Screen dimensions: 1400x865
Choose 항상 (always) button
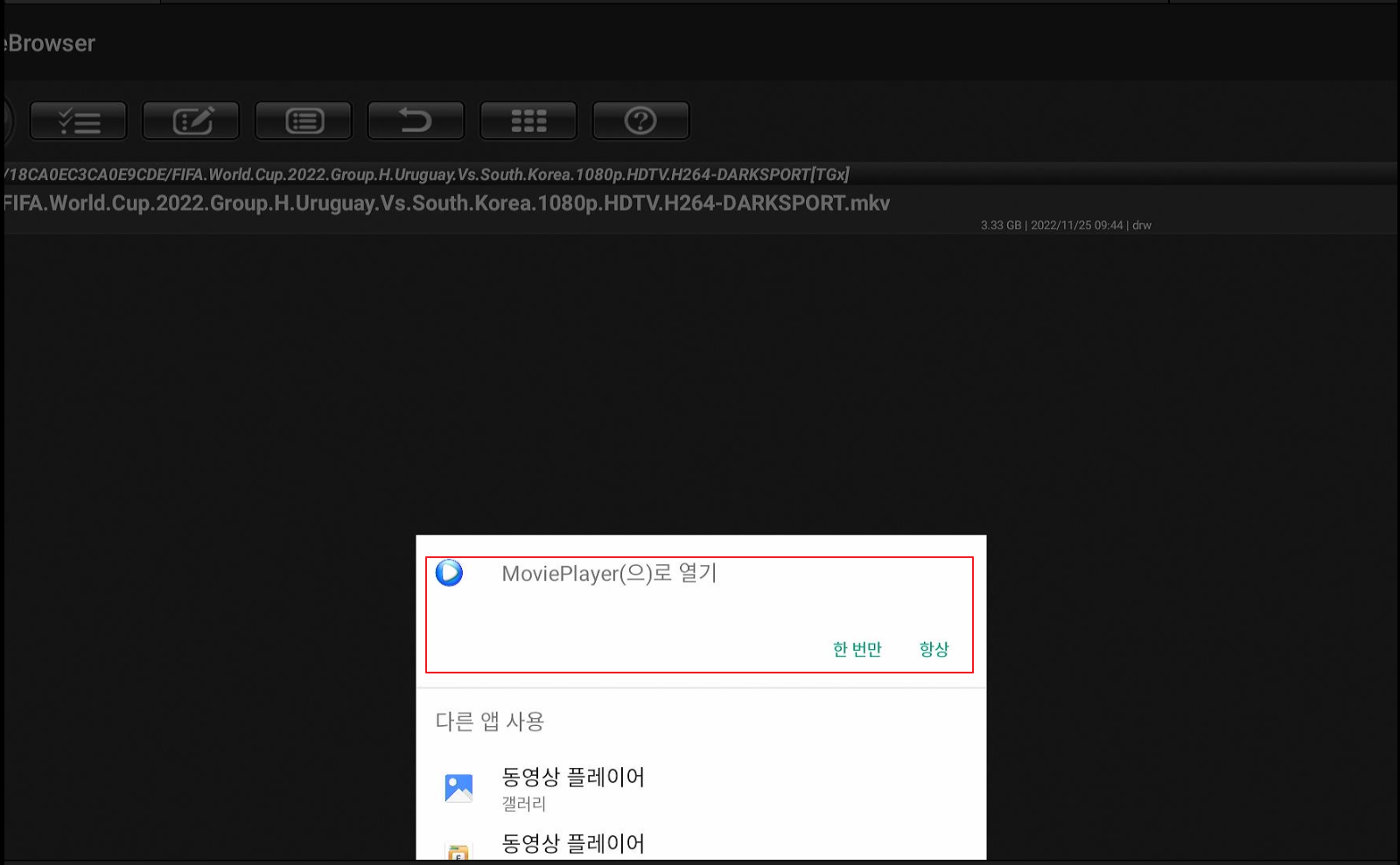pos(934,649)
